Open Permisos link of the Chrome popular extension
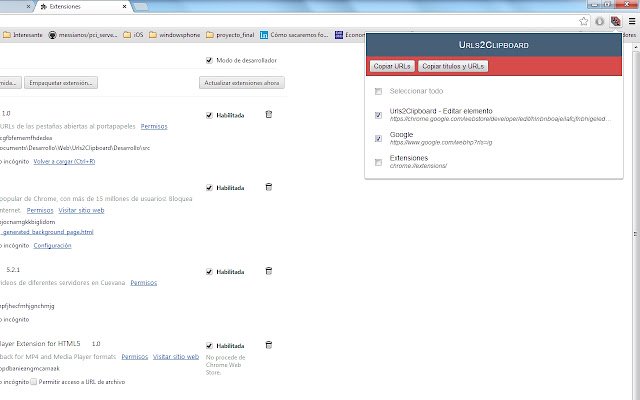 click(x=40, y=210)
